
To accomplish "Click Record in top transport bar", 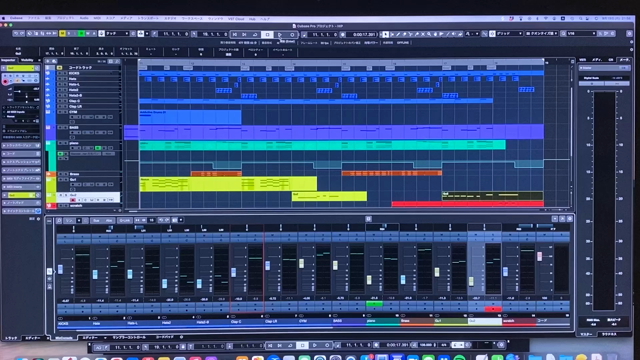I will tap(292, 35).
